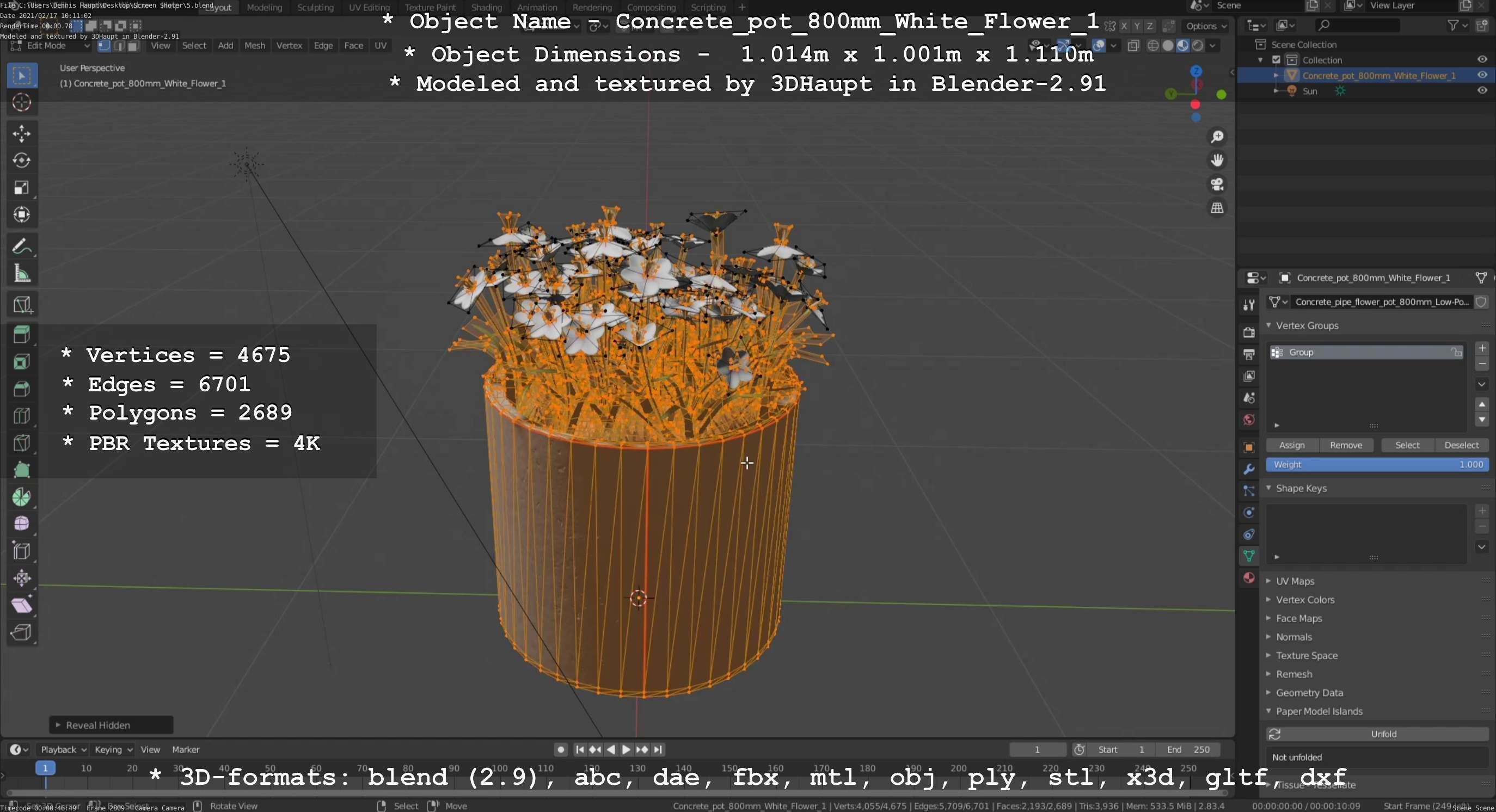Choose the Loop Cut tool
The width and height of the screenshot is (1496, 812).
22,416
